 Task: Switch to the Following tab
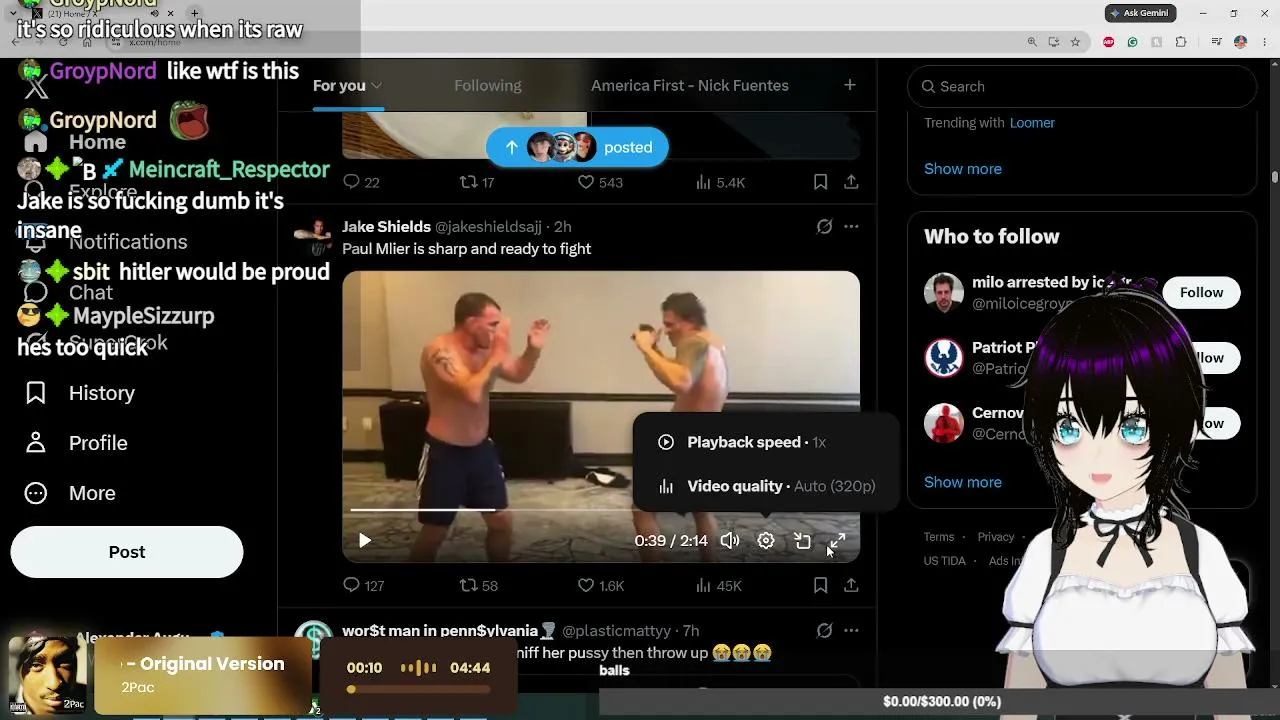[x=488, y=85]
